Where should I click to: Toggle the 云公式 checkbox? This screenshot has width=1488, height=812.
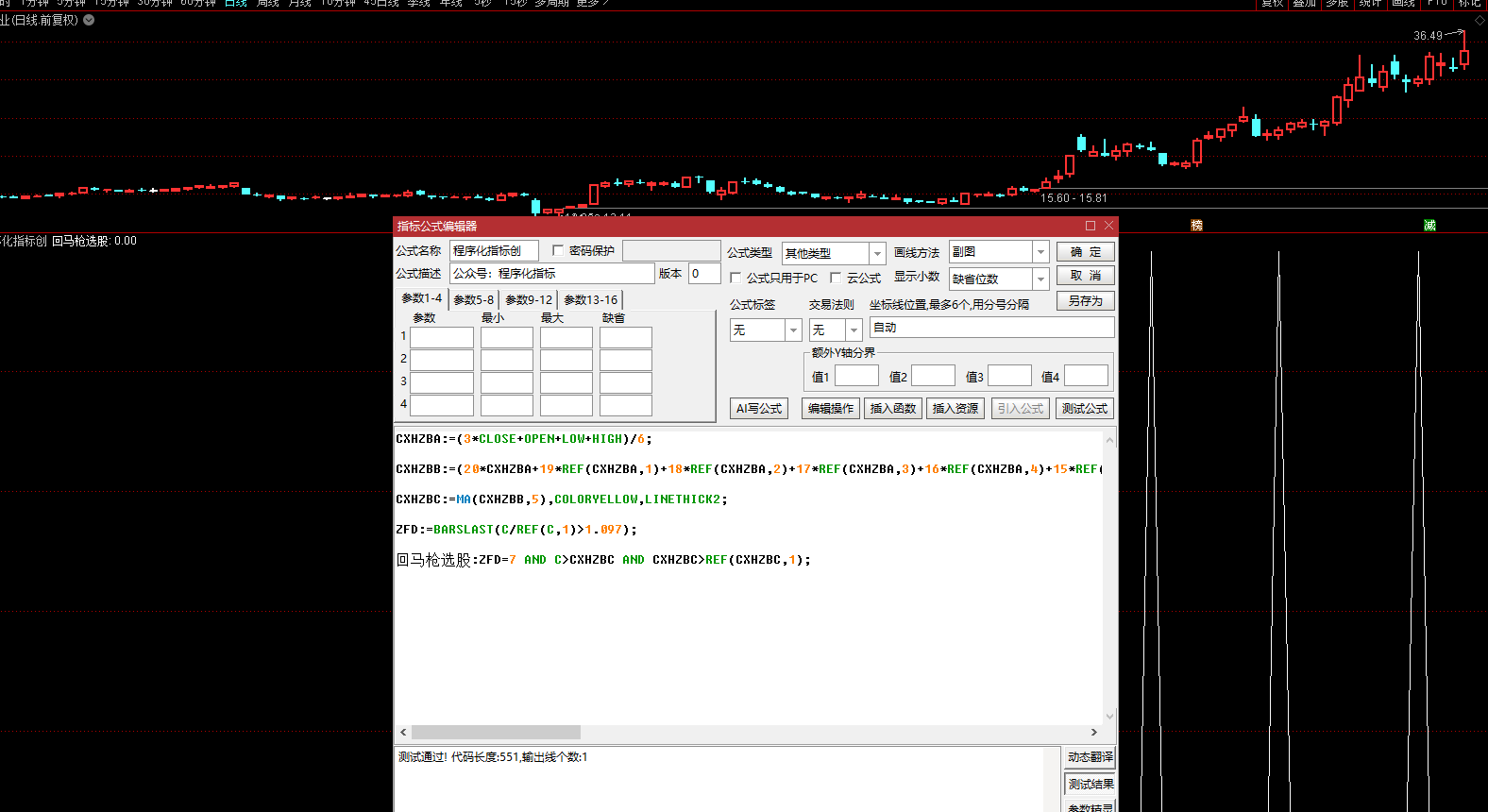pyautogui.click(x=836, y=279)
